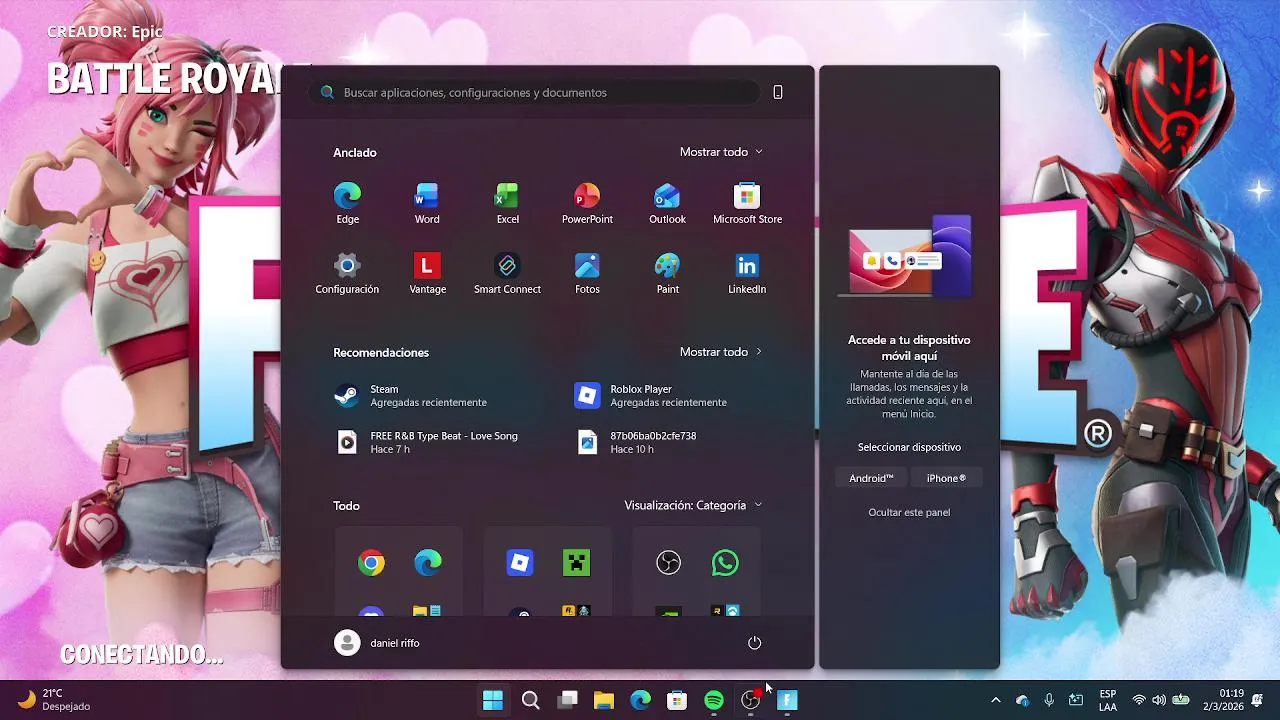Viewport: 1280px width, 720px height.
Task: Open Spotify from the taskbar
Action: pos(714,700)
